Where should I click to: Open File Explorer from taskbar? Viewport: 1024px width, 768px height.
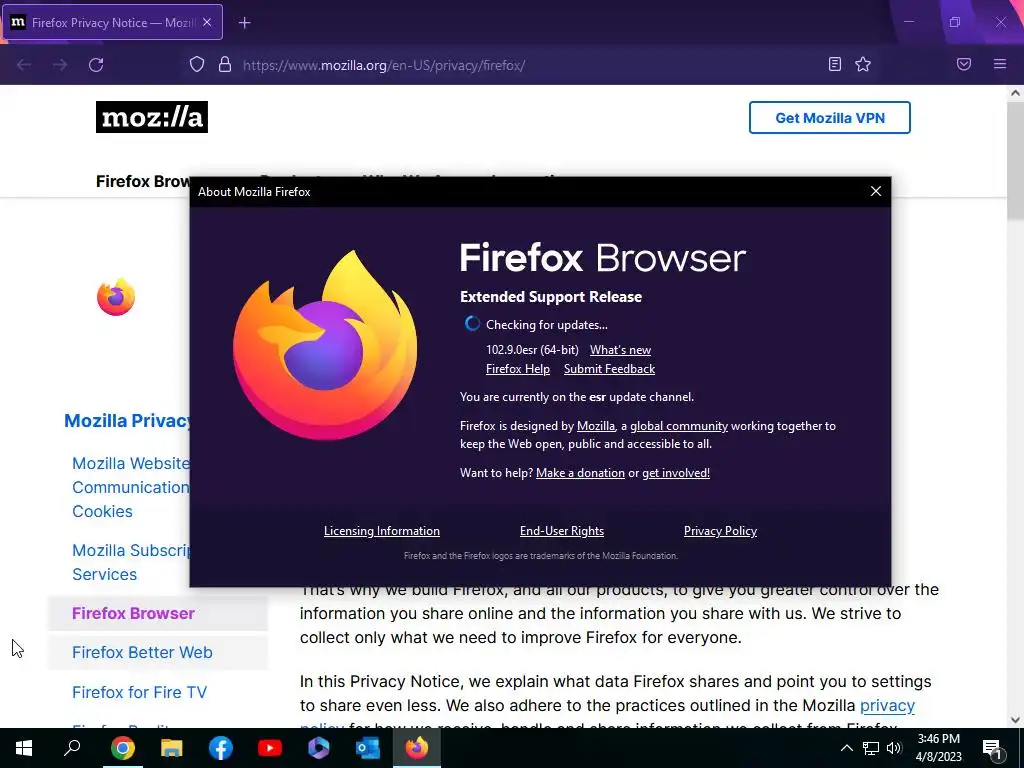pyautogui.click(x=171, y=748)
